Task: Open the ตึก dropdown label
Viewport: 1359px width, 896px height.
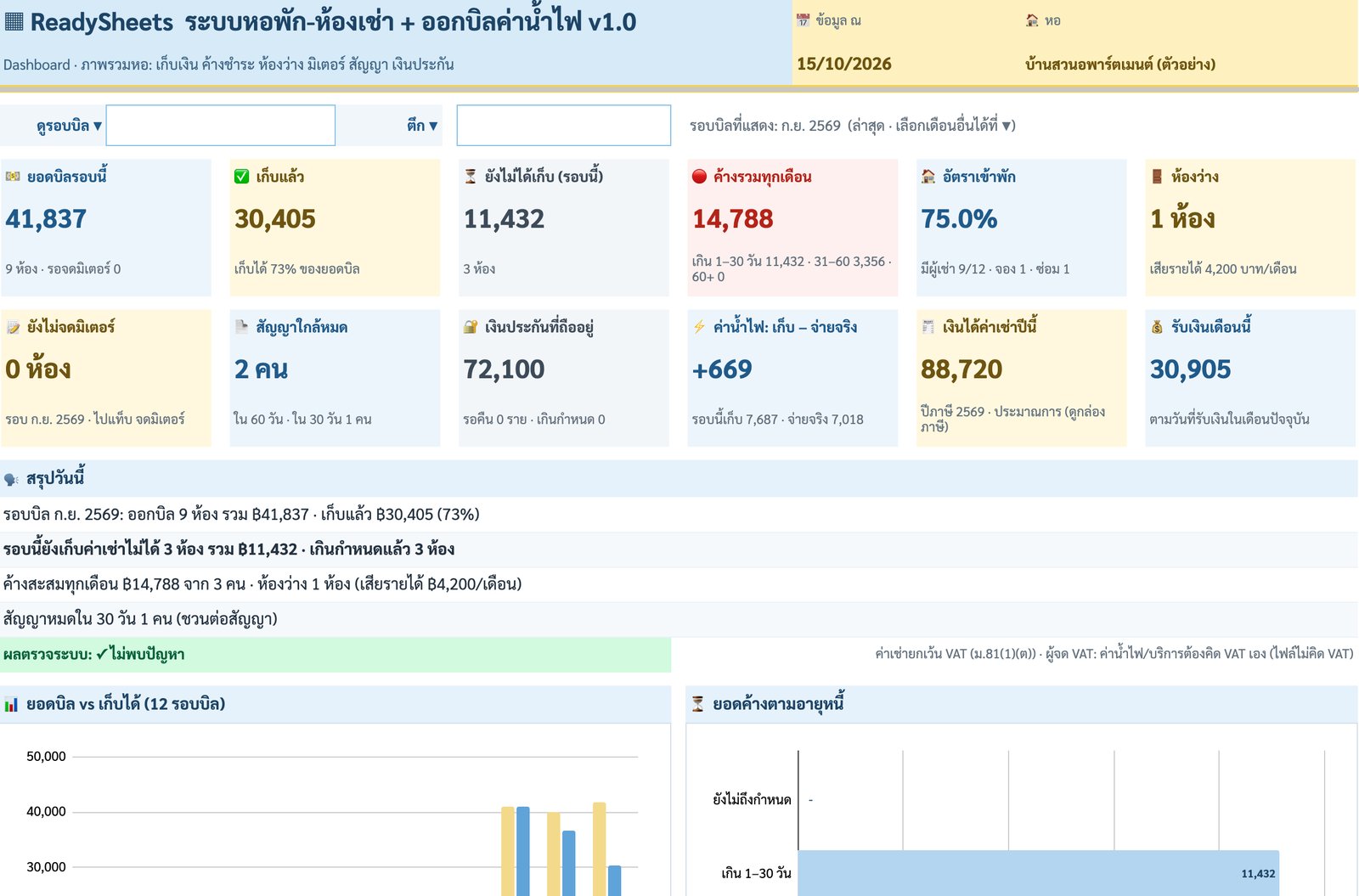Action: pyautogui.click(x=422, y=126)
